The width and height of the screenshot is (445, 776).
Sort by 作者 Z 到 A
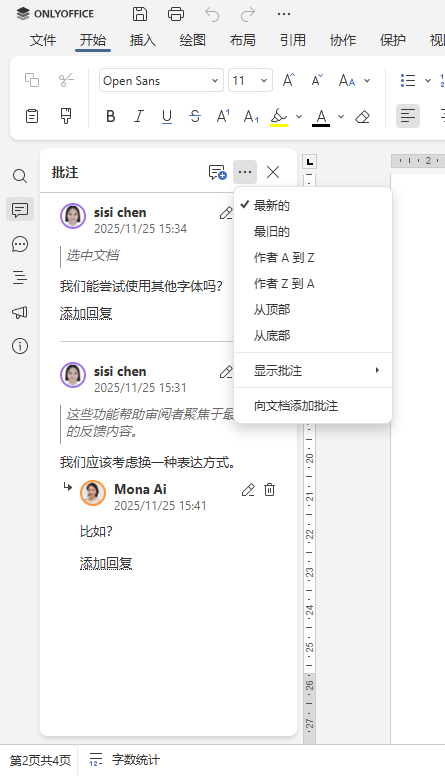(313, 284)
